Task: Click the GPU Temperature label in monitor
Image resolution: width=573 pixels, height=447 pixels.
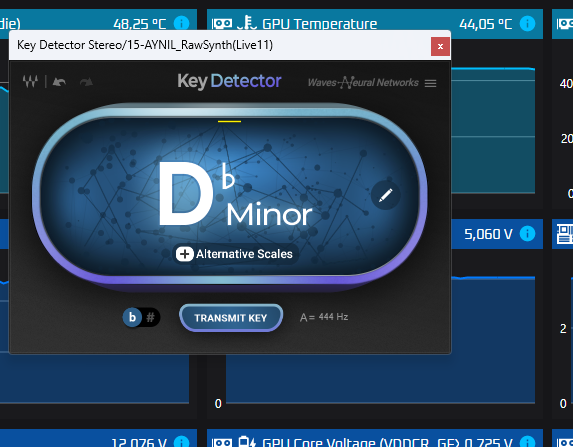Action: [319, 24]
